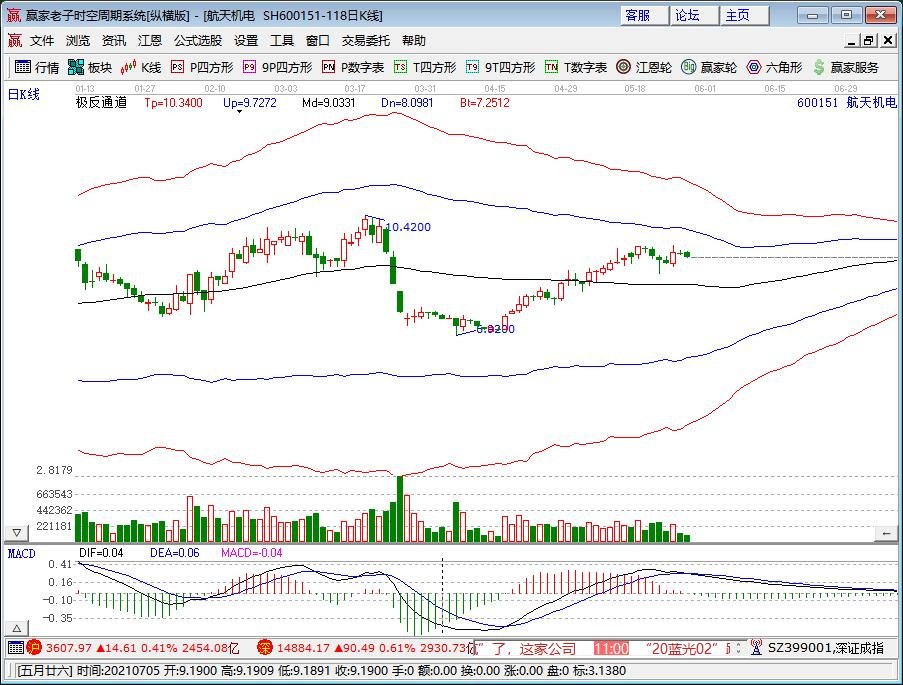
Task: Click the 深 Shenzhen index badge
Action: [x=264, y=648]
